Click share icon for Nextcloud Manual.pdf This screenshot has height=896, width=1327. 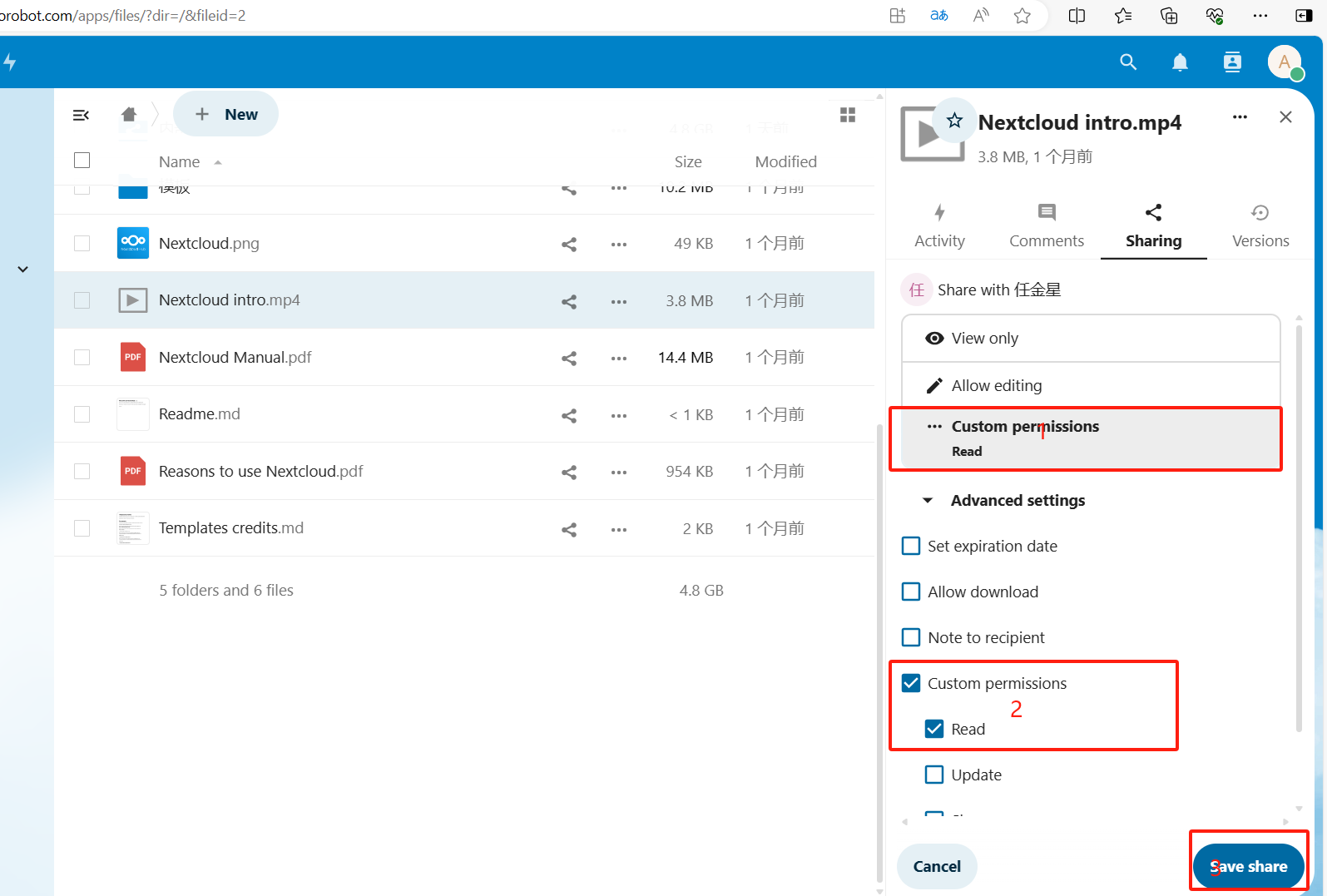[x=569, y=359]
